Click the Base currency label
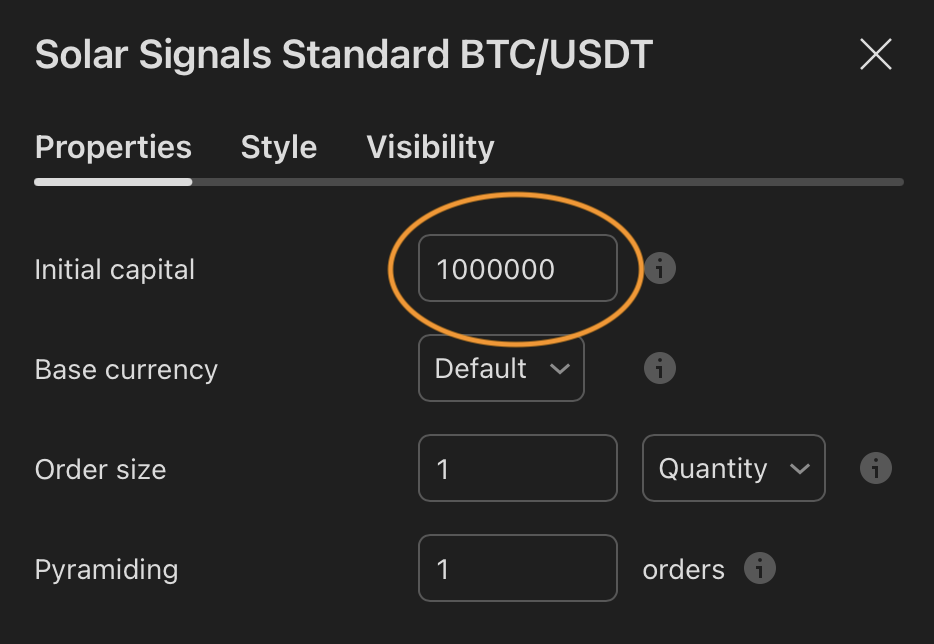 [126, 369]
